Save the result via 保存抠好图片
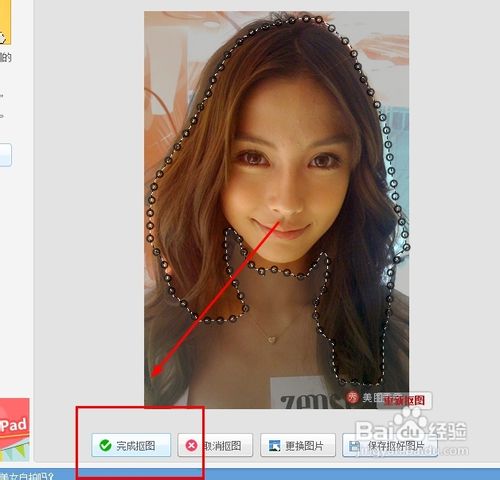 click(390, 445)
